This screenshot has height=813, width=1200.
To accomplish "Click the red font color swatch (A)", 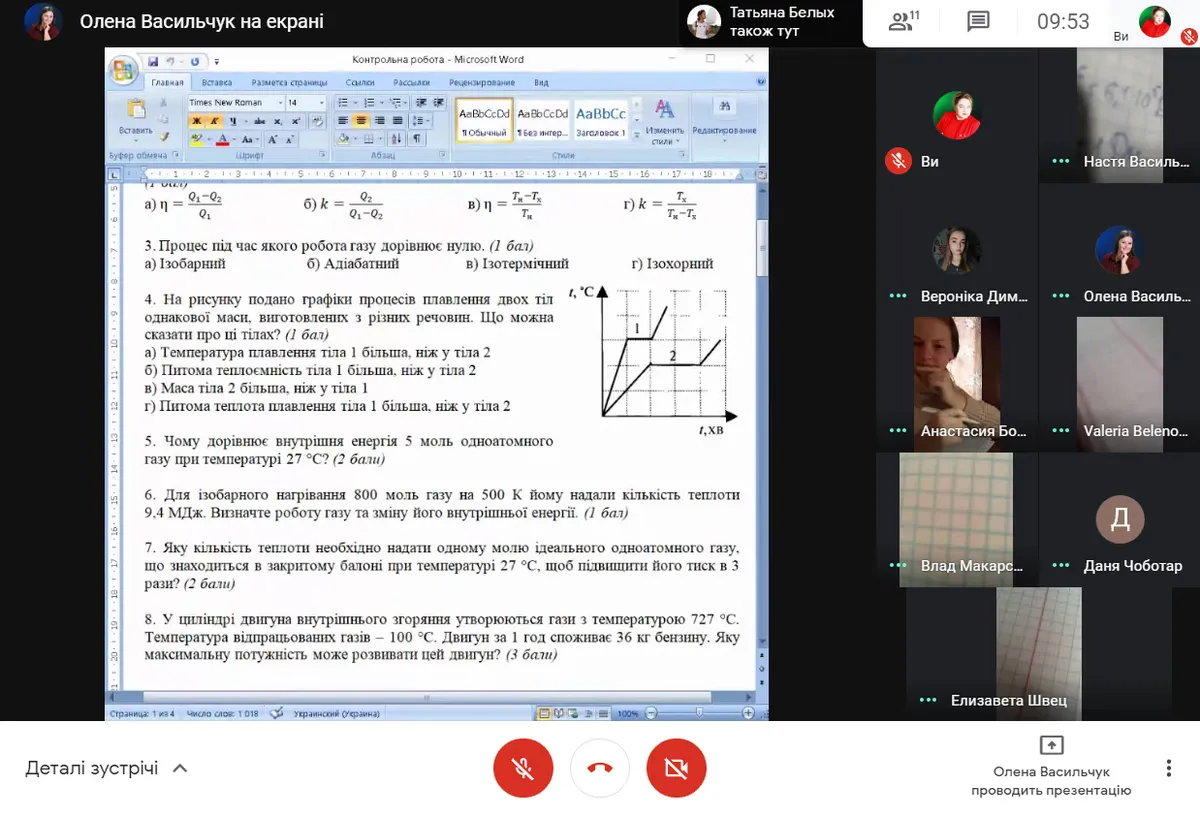I will [x=222, y=140].
